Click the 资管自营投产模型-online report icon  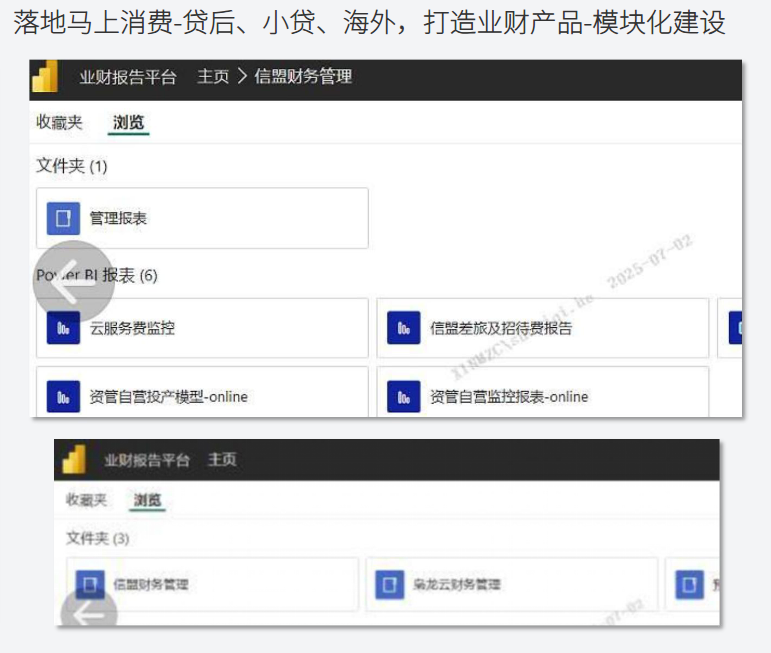[64, 396]
